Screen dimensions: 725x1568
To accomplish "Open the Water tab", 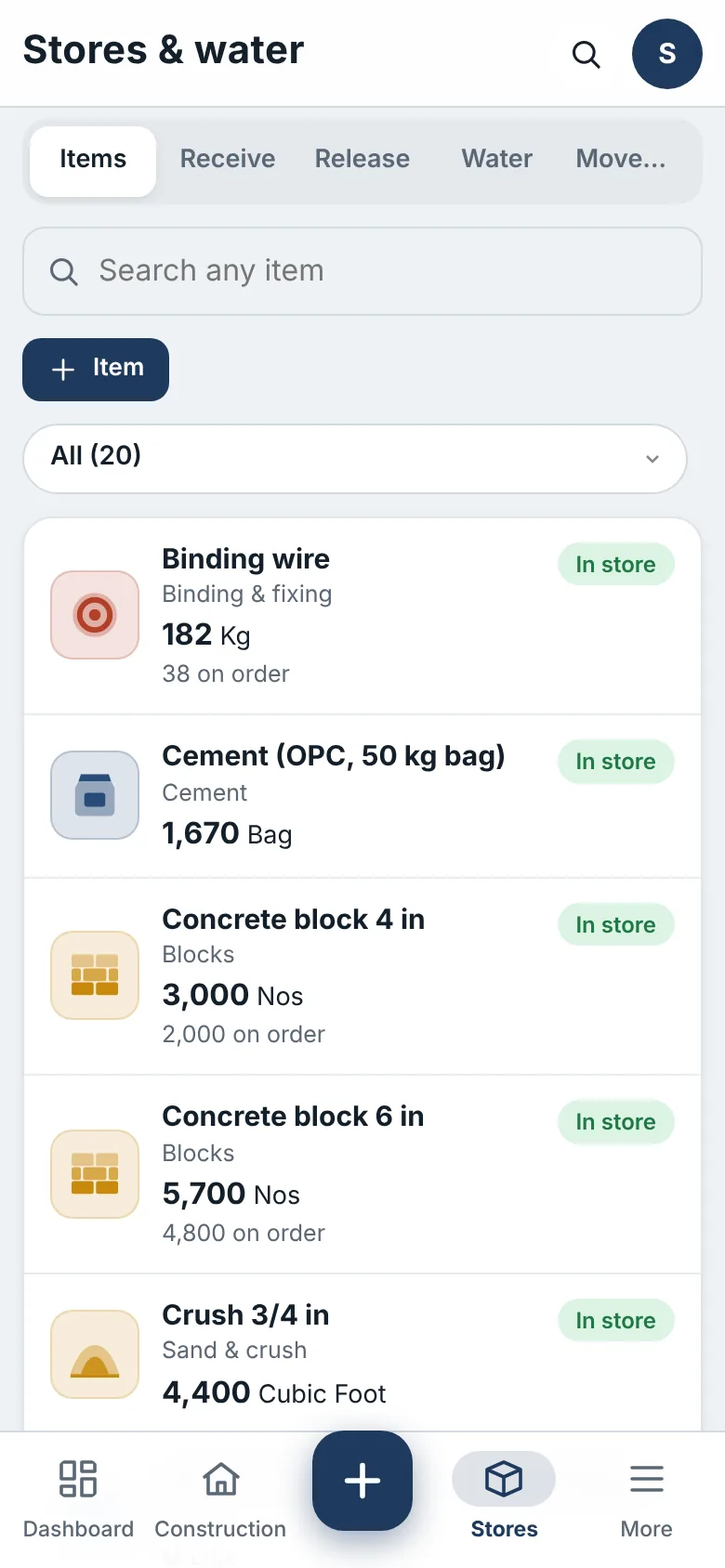I will (497, 159).
